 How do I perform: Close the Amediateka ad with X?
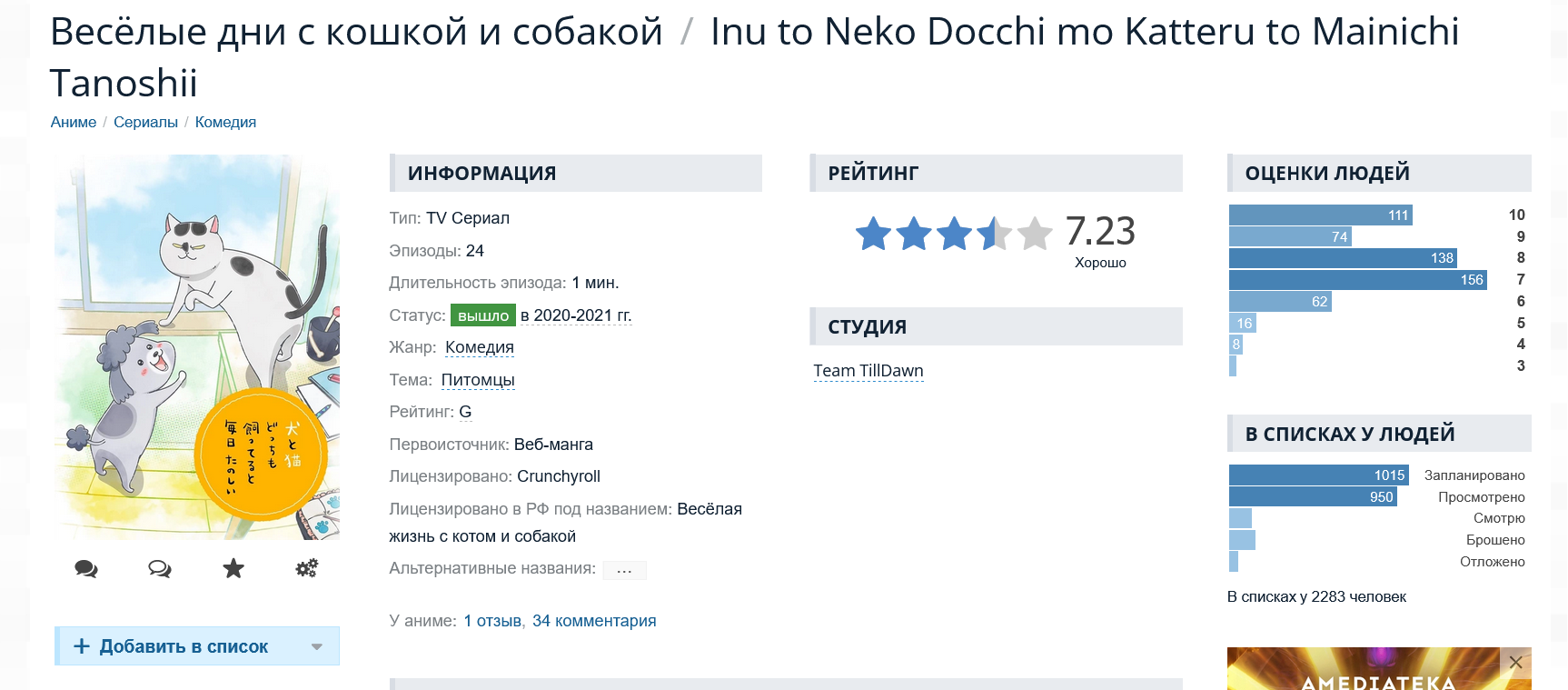(x=1515, y=663)
